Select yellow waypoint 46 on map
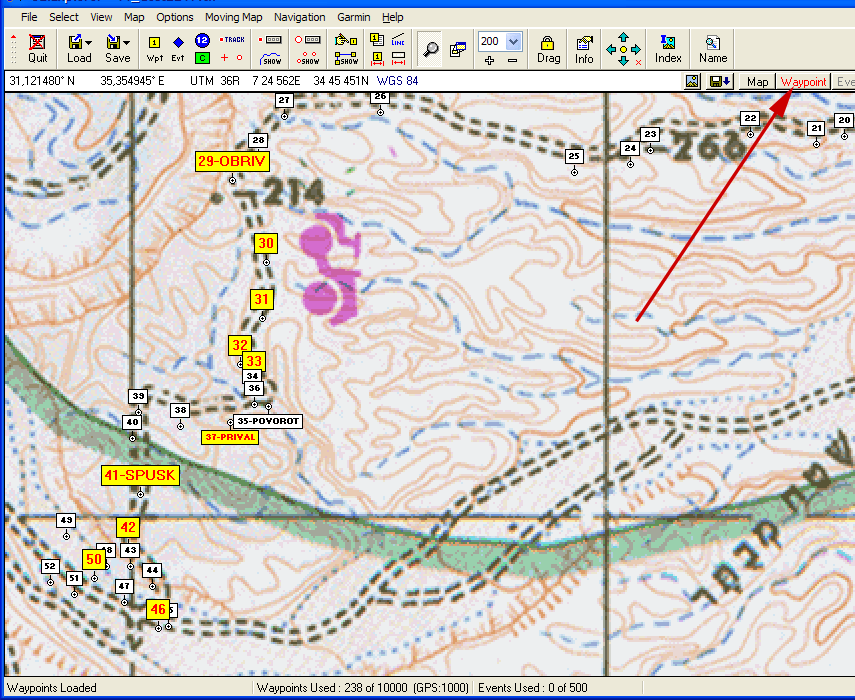Screen dimensions: 855x700 point(158,610)
